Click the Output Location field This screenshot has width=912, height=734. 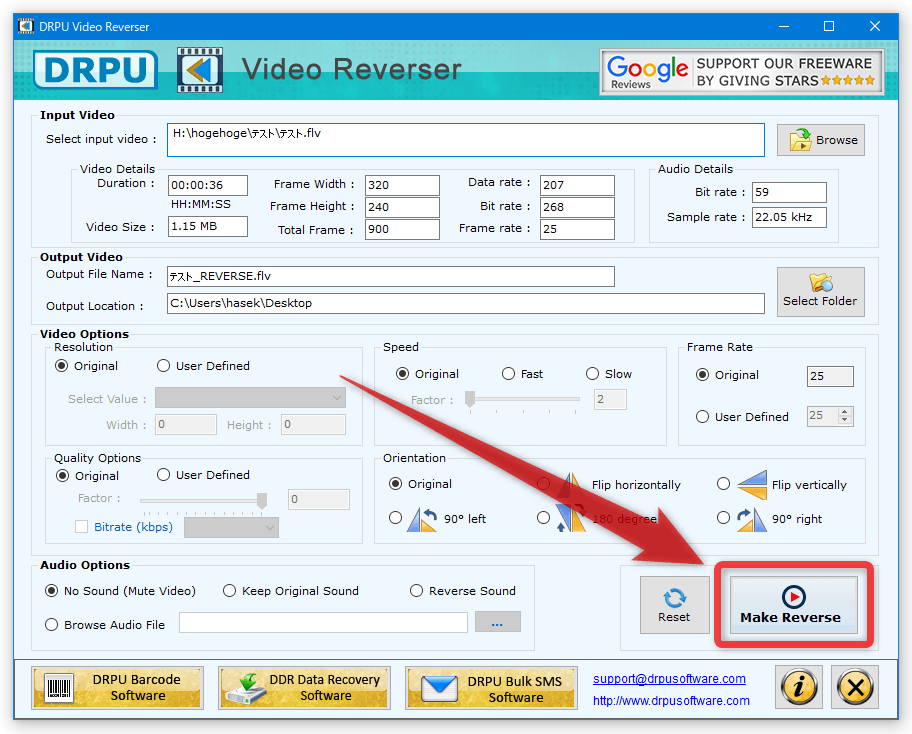[466, 304]
